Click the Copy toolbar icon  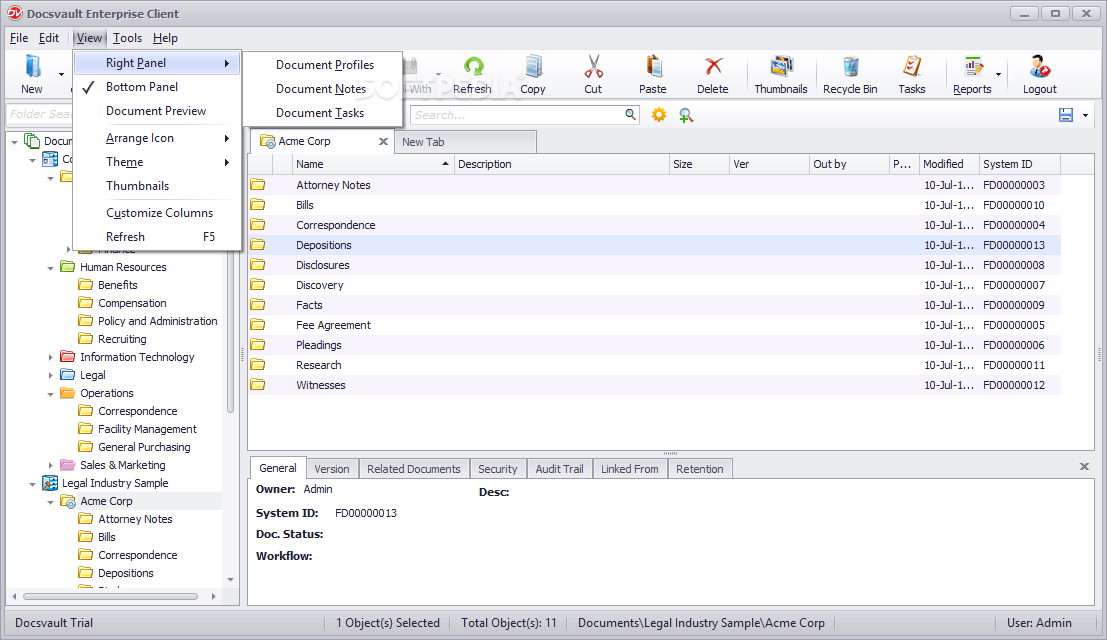[x=533, y=66]
